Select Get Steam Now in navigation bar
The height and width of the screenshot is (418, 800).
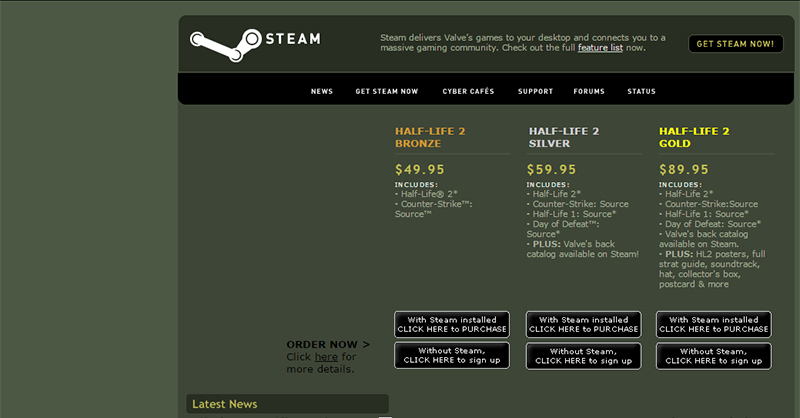[x=387, y=92]
